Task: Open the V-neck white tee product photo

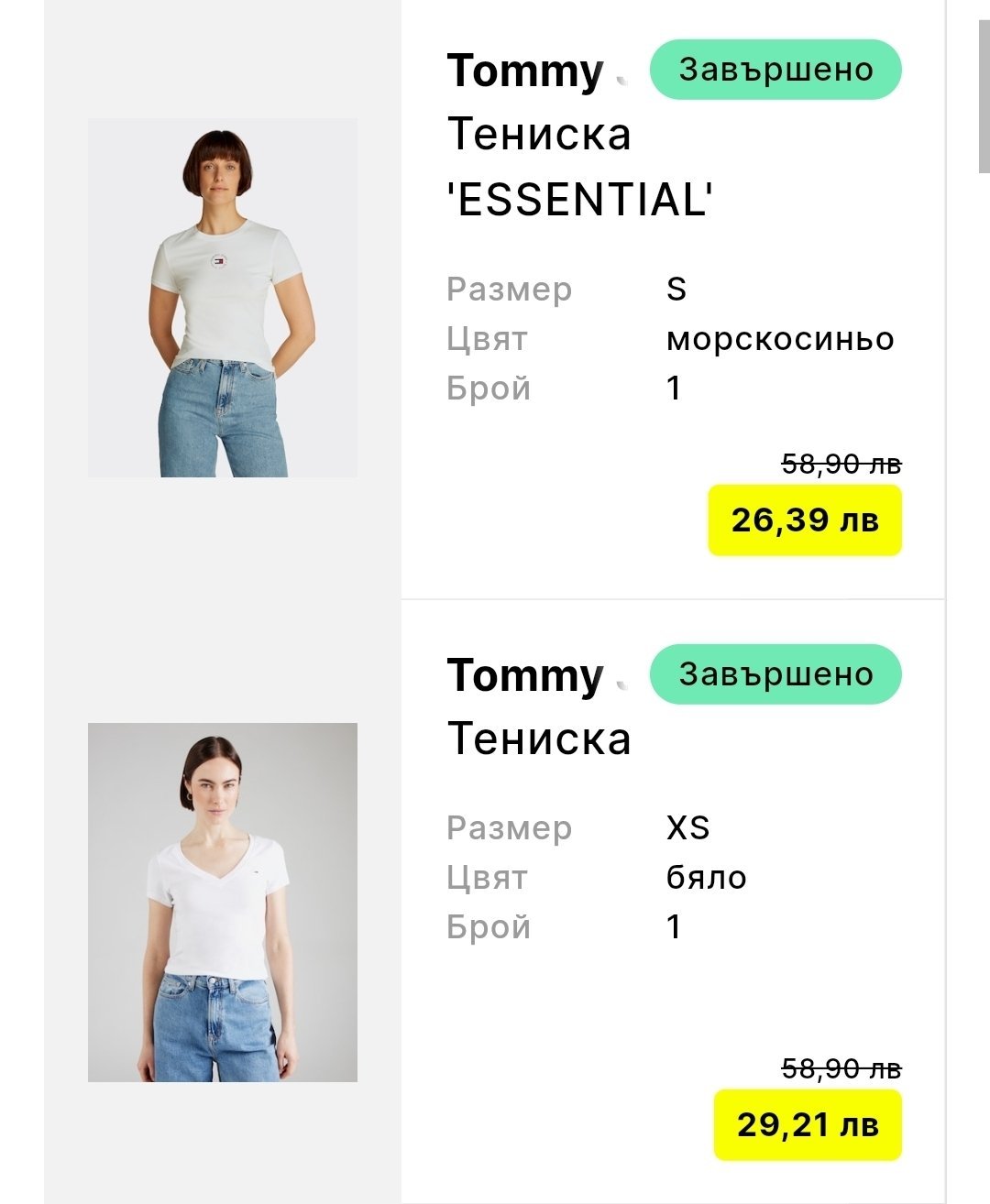Action: pos(223,903)
